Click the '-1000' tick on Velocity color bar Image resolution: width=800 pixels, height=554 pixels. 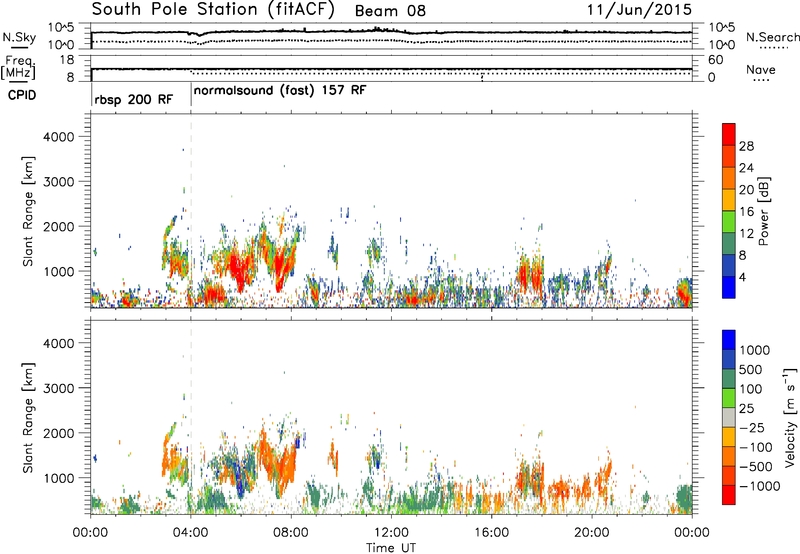[759, 486]
